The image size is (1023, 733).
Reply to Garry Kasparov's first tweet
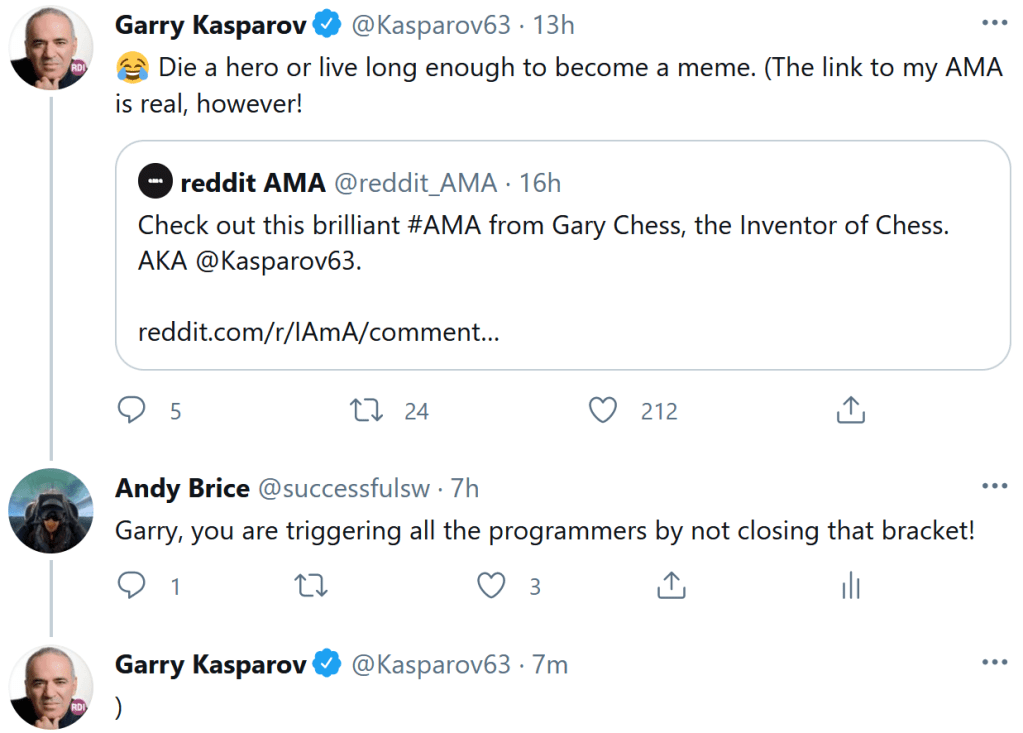click(x=132, y=410)
